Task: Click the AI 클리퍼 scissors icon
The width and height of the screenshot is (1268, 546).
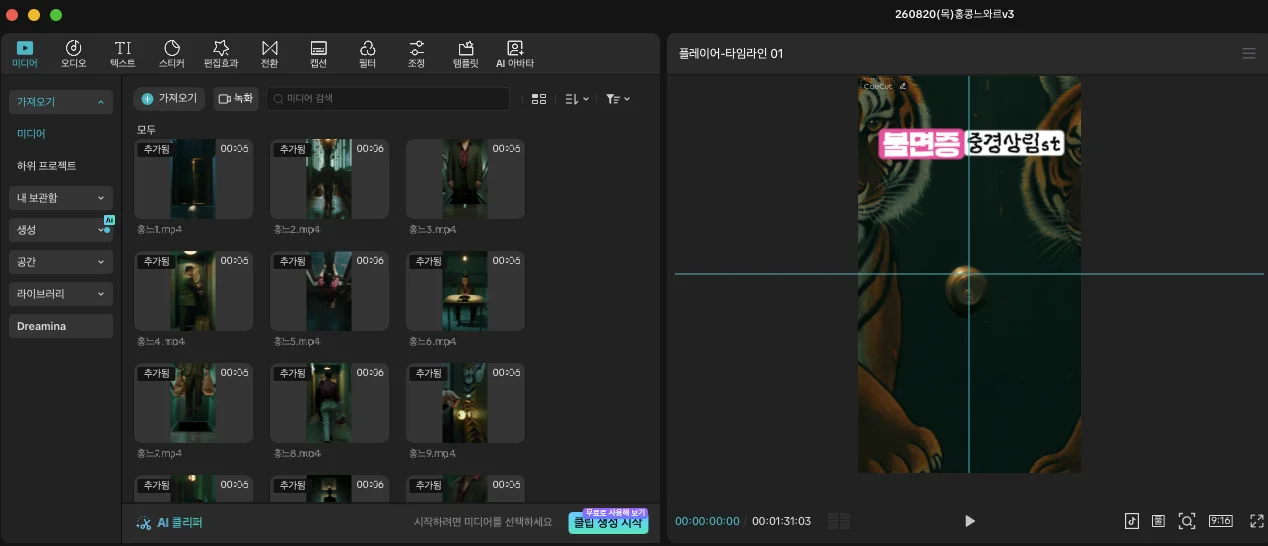Action: click(x=144, y=522)
